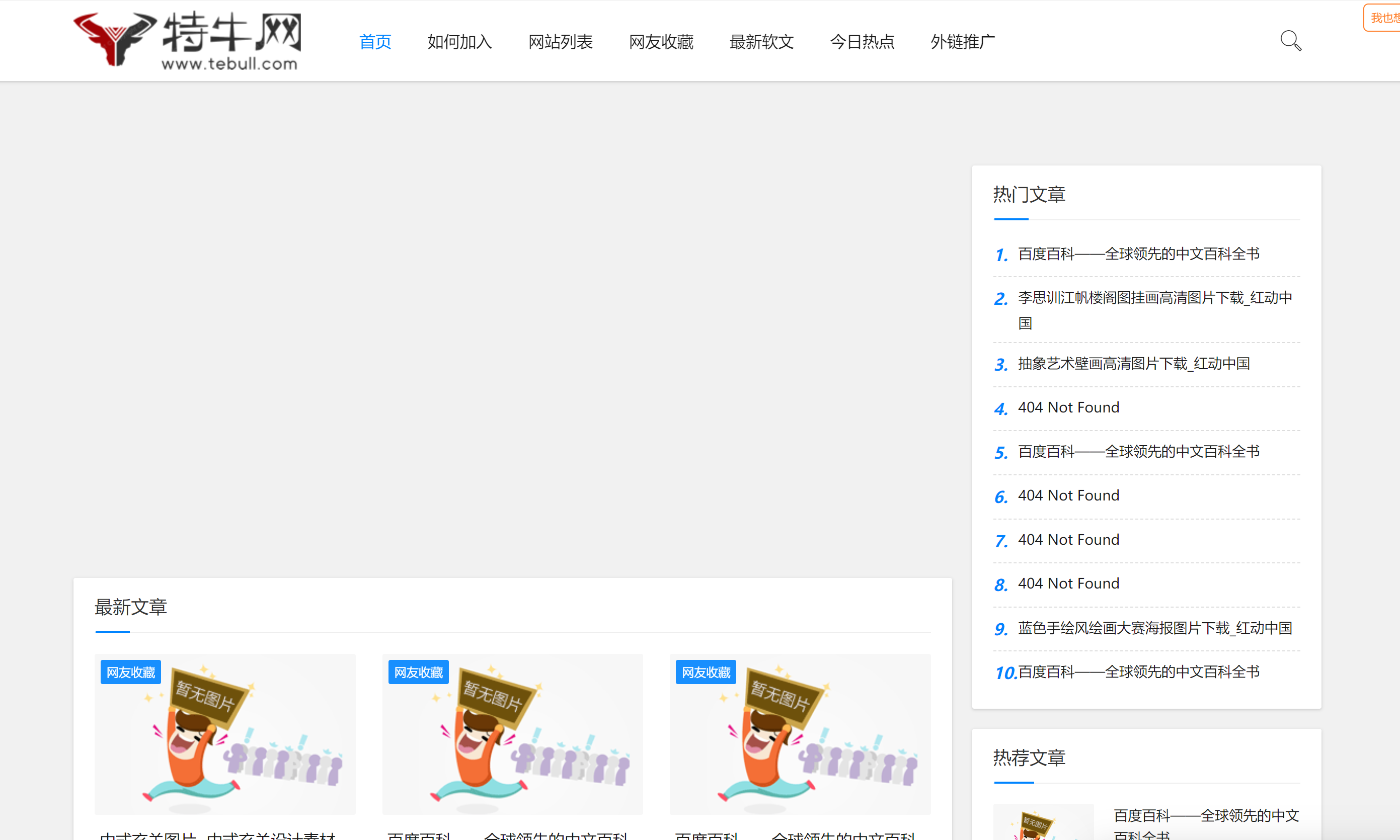Open the 首页 menu item
1400x840 pixels.
click(375, 42)
